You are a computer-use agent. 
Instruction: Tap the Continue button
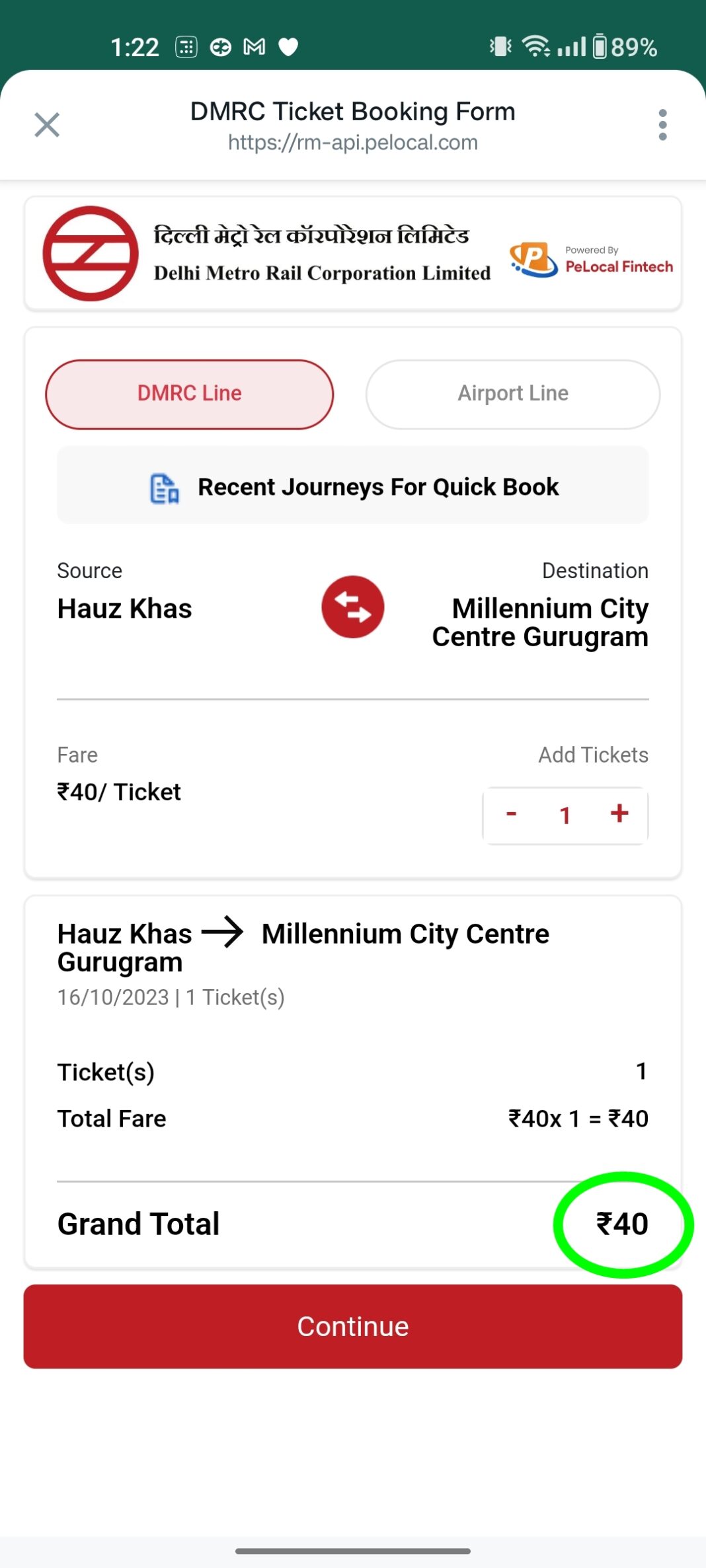pos(352,1326)
